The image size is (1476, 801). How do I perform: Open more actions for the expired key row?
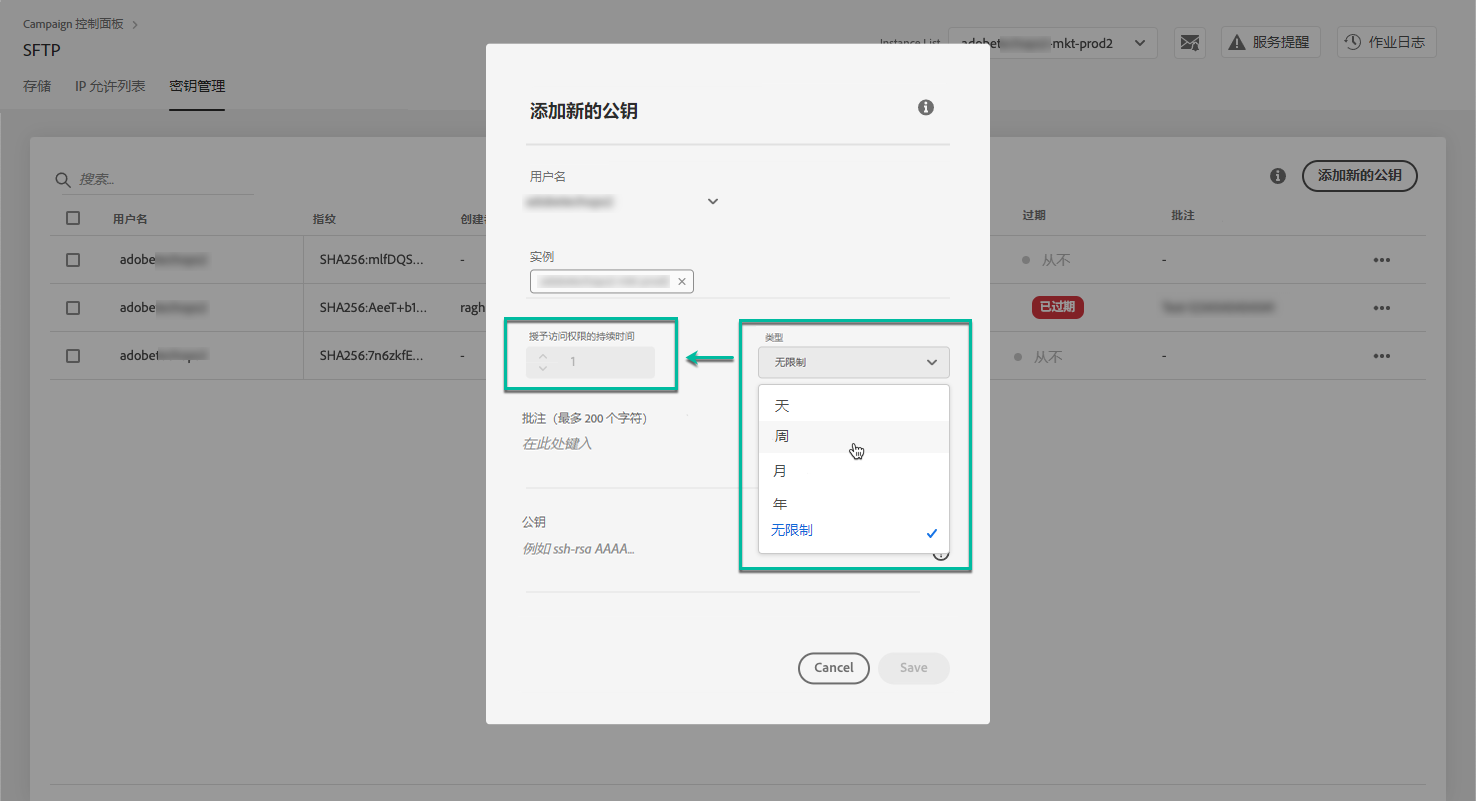1382,308
